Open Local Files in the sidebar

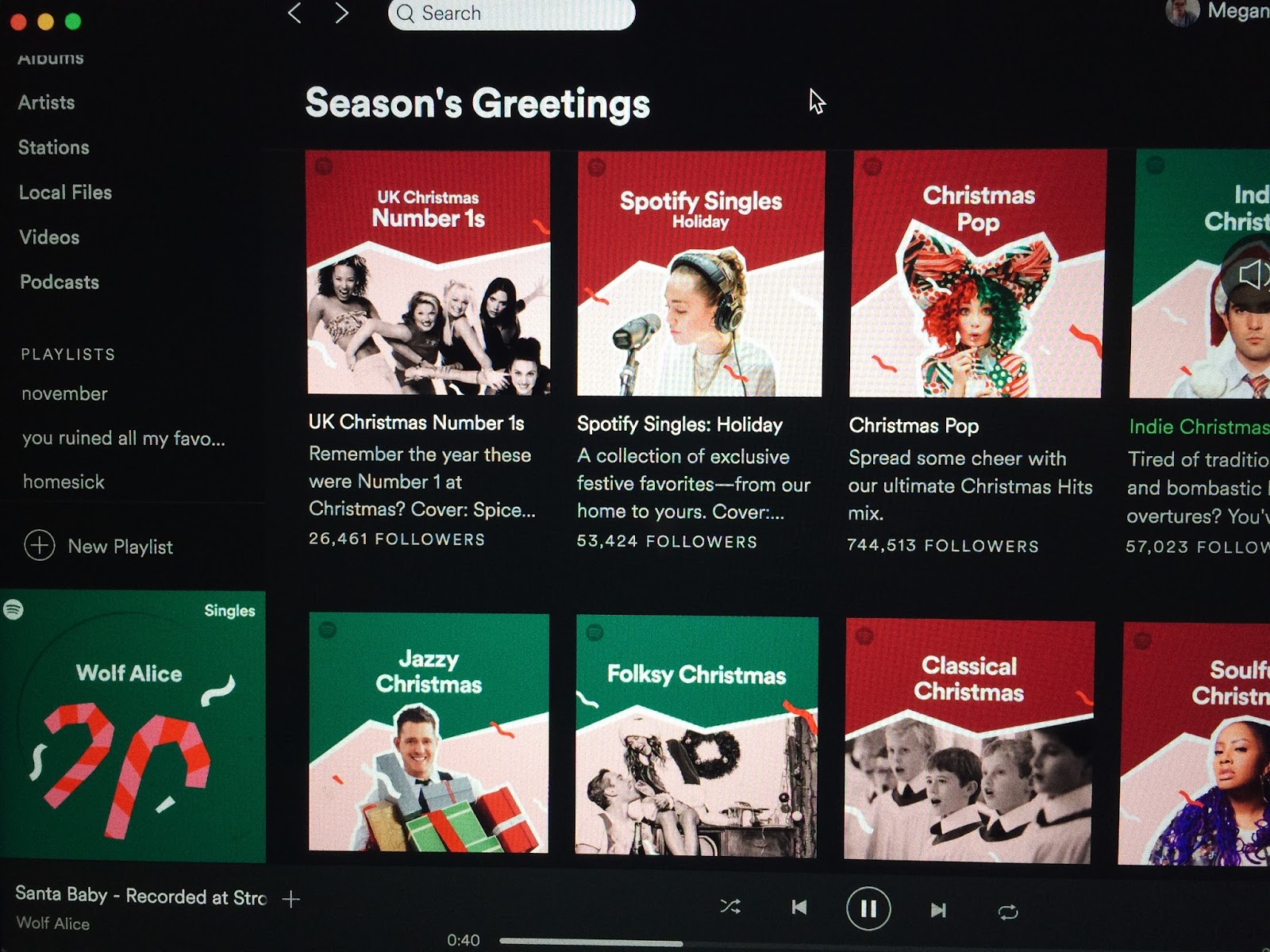tap(66, 193)
